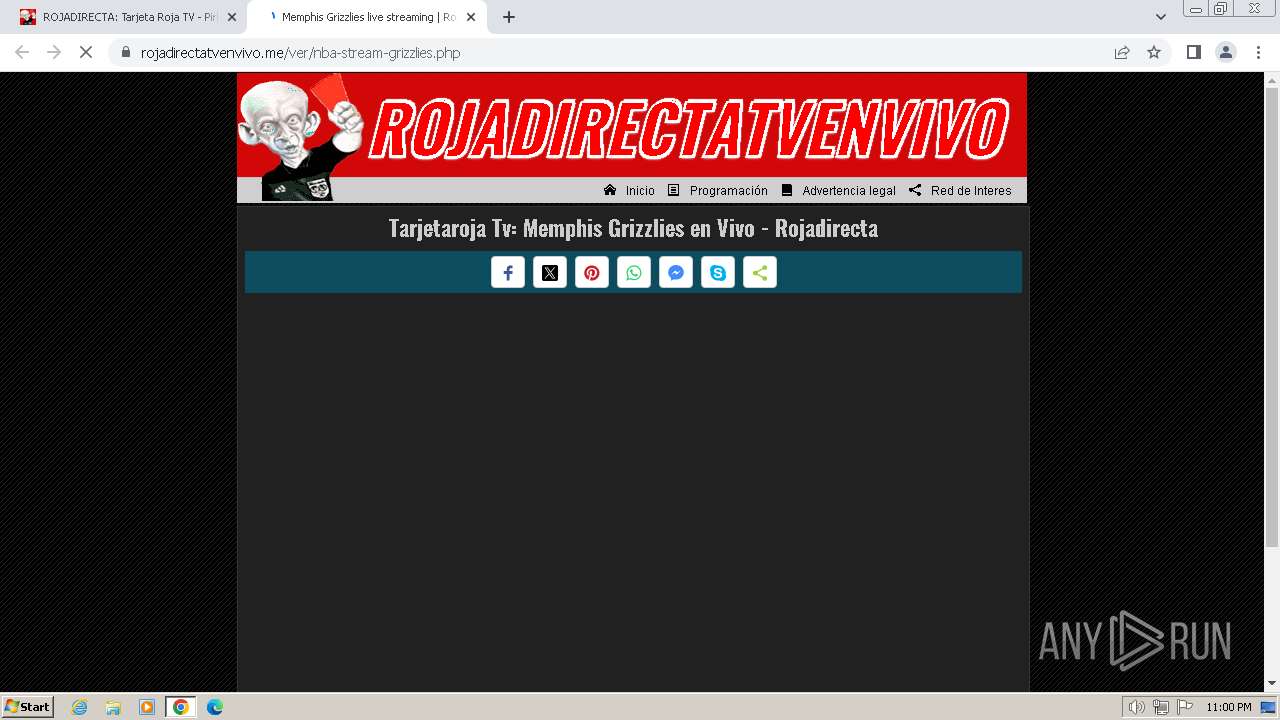This screenshot has height=720, width=1280.
Task: Open the green ShareThis more-options button
Action: 760,273
